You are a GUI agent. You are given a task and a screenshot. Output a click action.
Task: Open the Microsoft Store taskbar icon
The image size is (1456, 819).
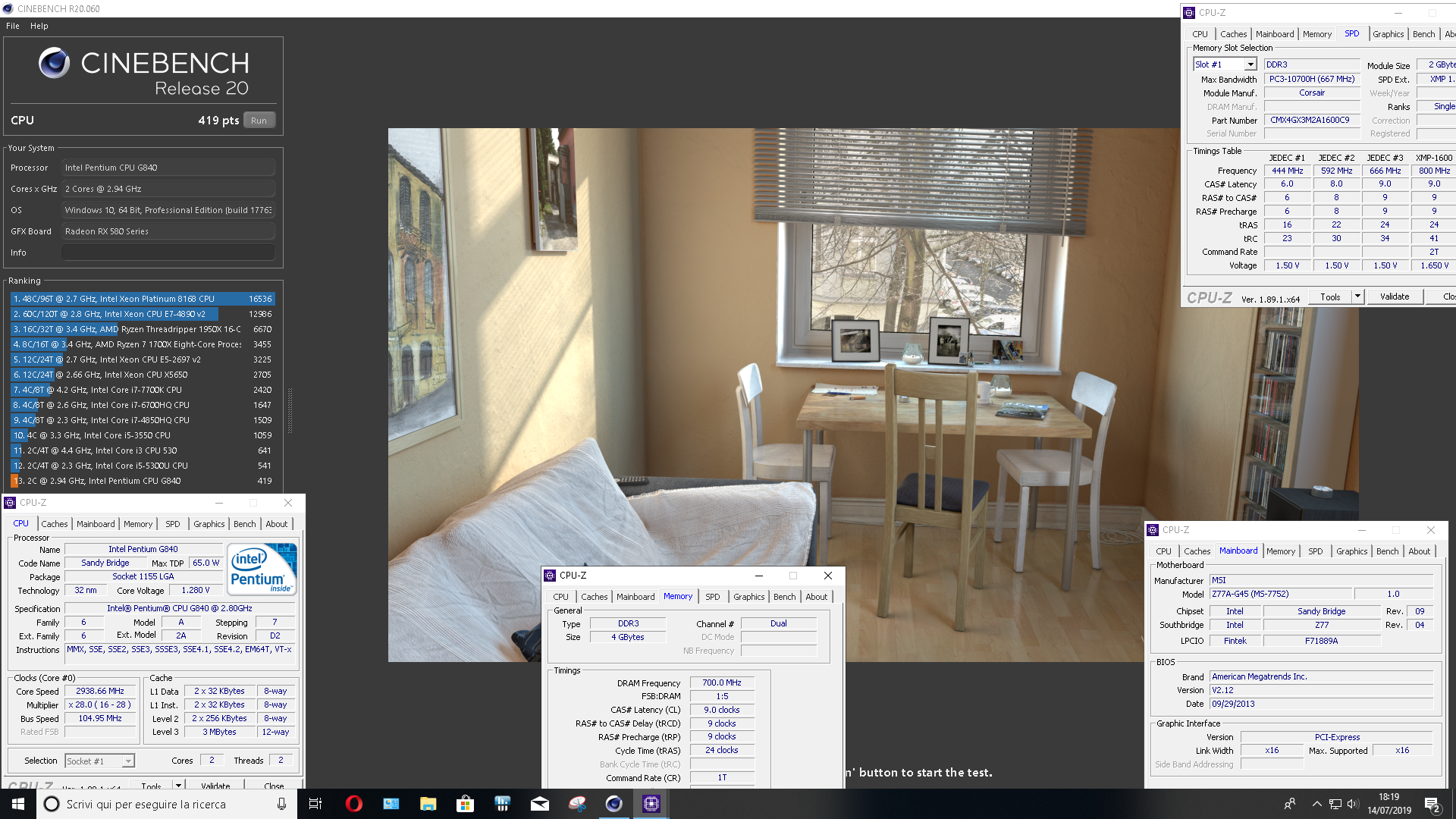(x=465, y=804)
